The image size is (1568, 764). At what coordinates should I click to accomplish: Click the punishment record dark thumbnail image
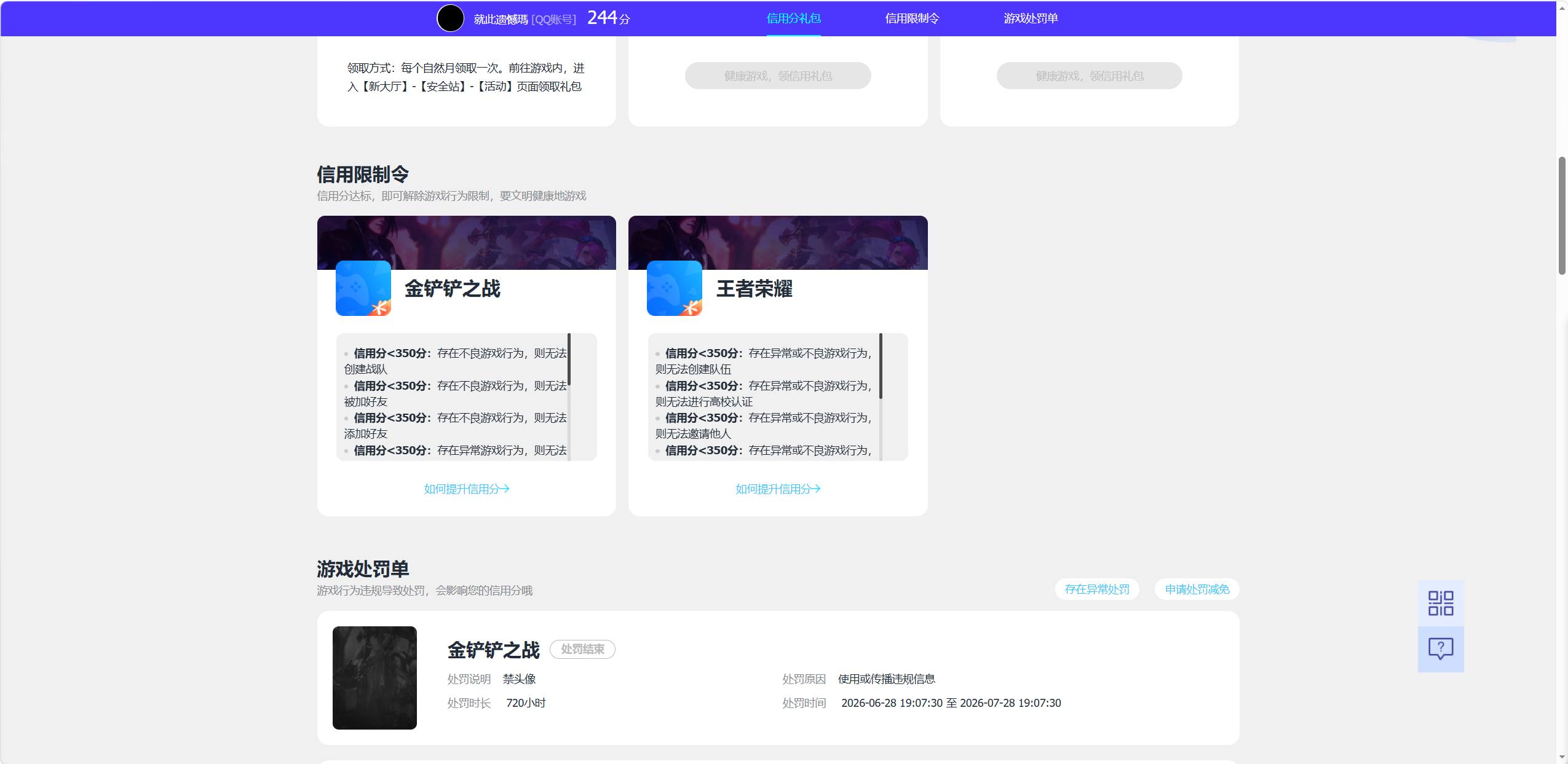(374, 677)
